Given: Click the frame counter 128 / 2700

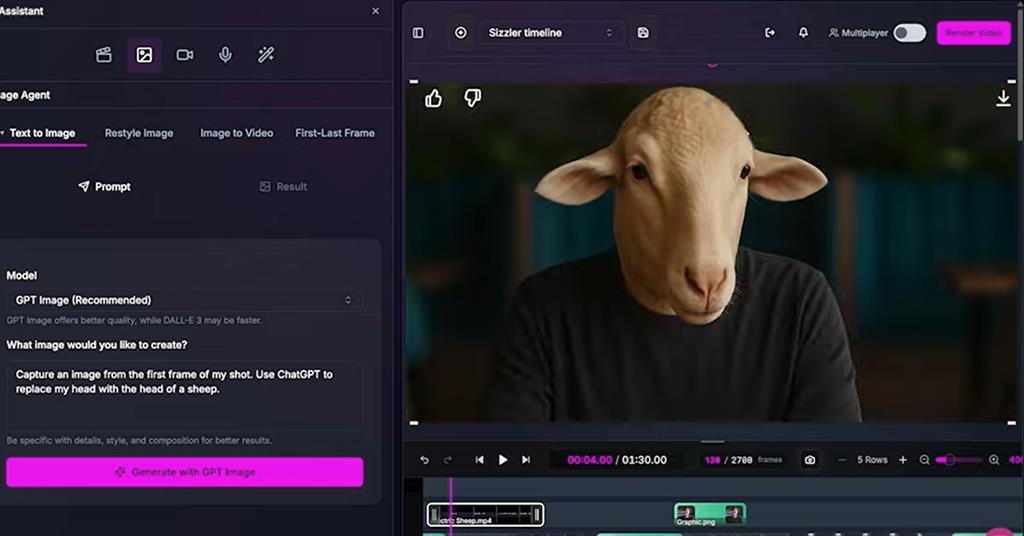Looking at the screenshot, I should pyautogui.click(x=729, y=460).
